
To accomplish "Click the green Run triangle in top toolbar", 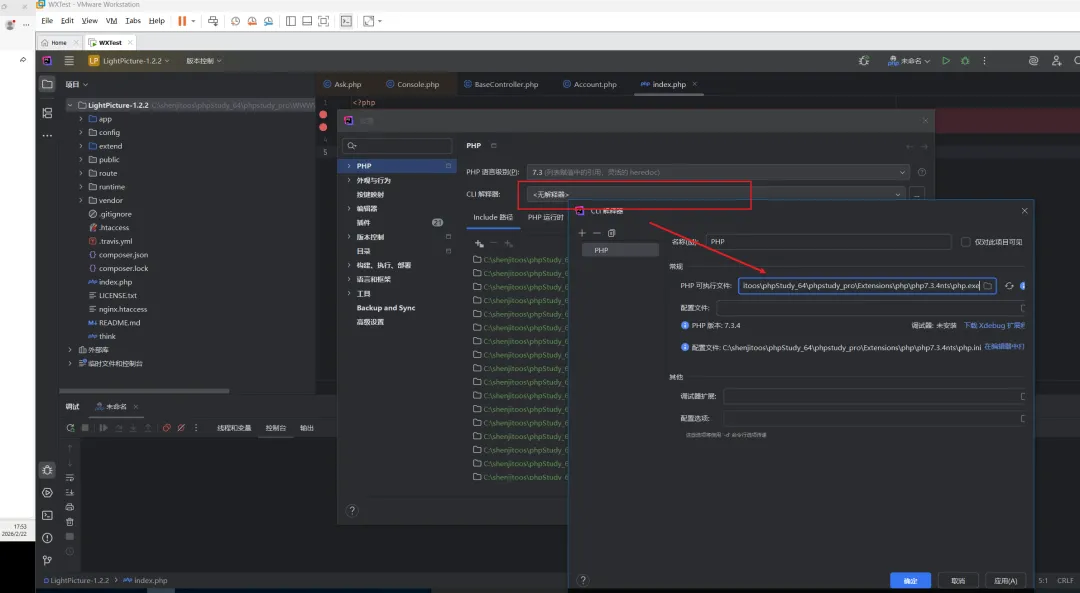I will [946, 61].
